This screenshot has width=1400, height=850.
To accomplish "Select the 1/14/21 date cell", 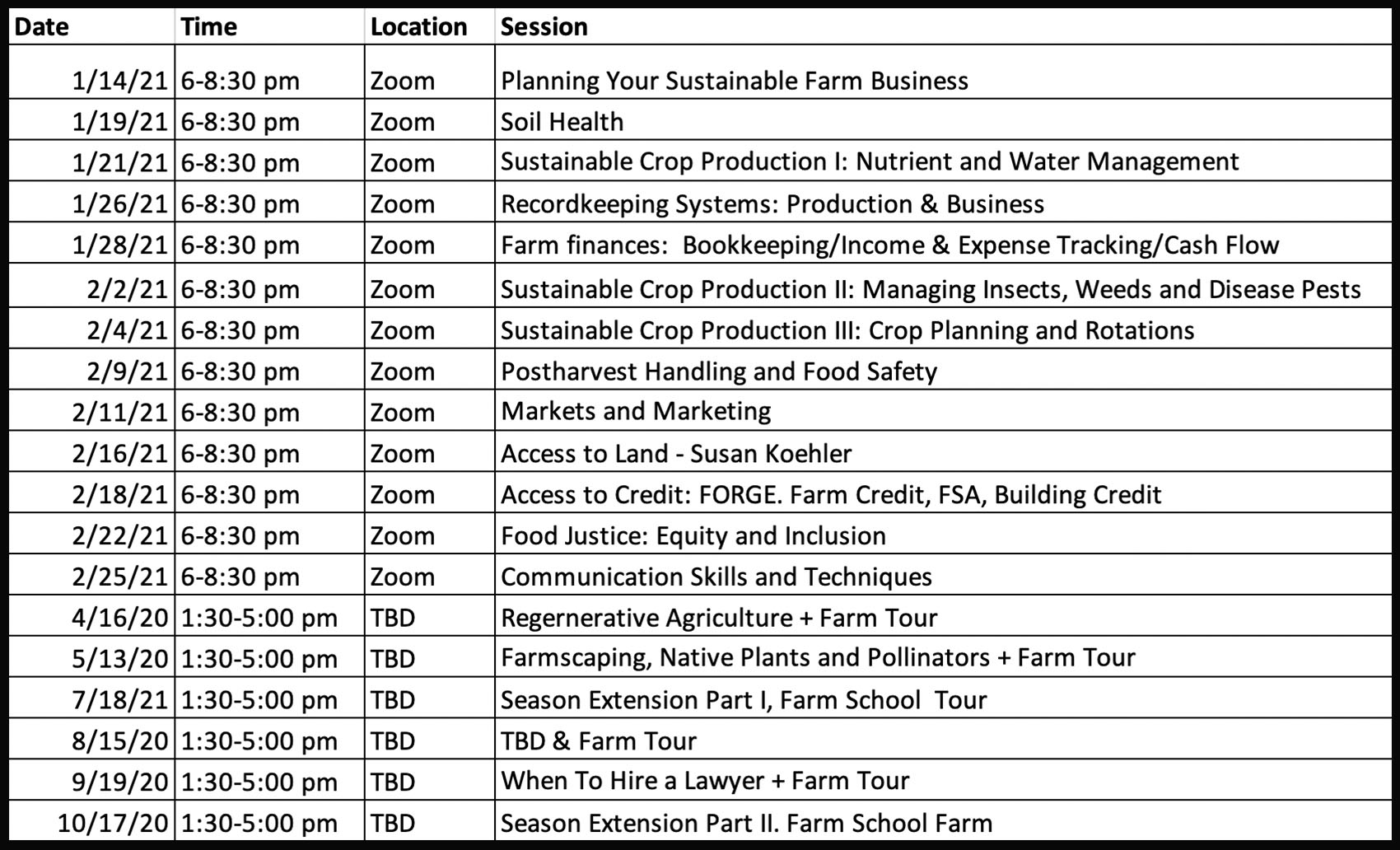I will click(119, 81).
